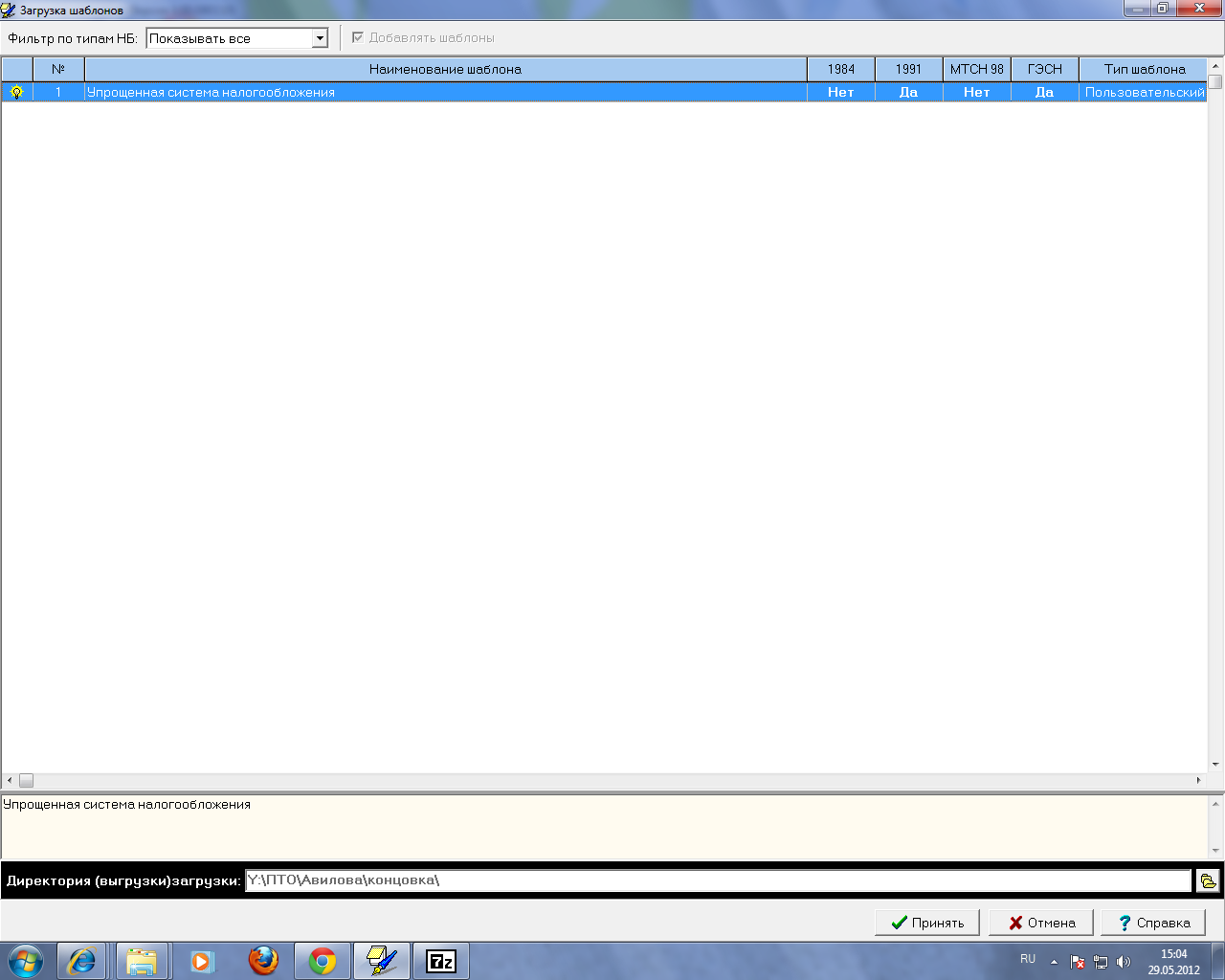Click the estimate program icon in taskbar
Screen dimensions: 1225x980
[382, 961]
